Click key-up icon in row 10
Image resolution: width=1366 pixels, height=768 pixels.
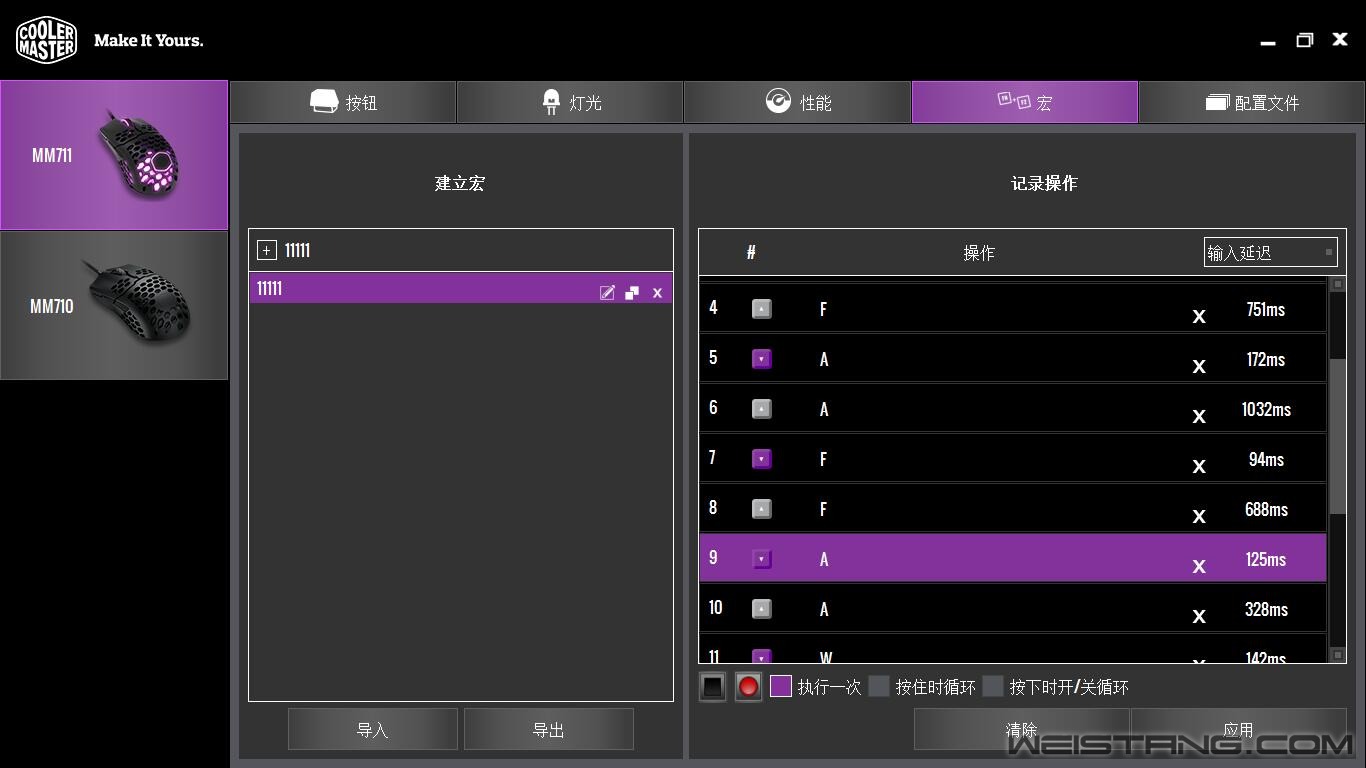(761, 609)
